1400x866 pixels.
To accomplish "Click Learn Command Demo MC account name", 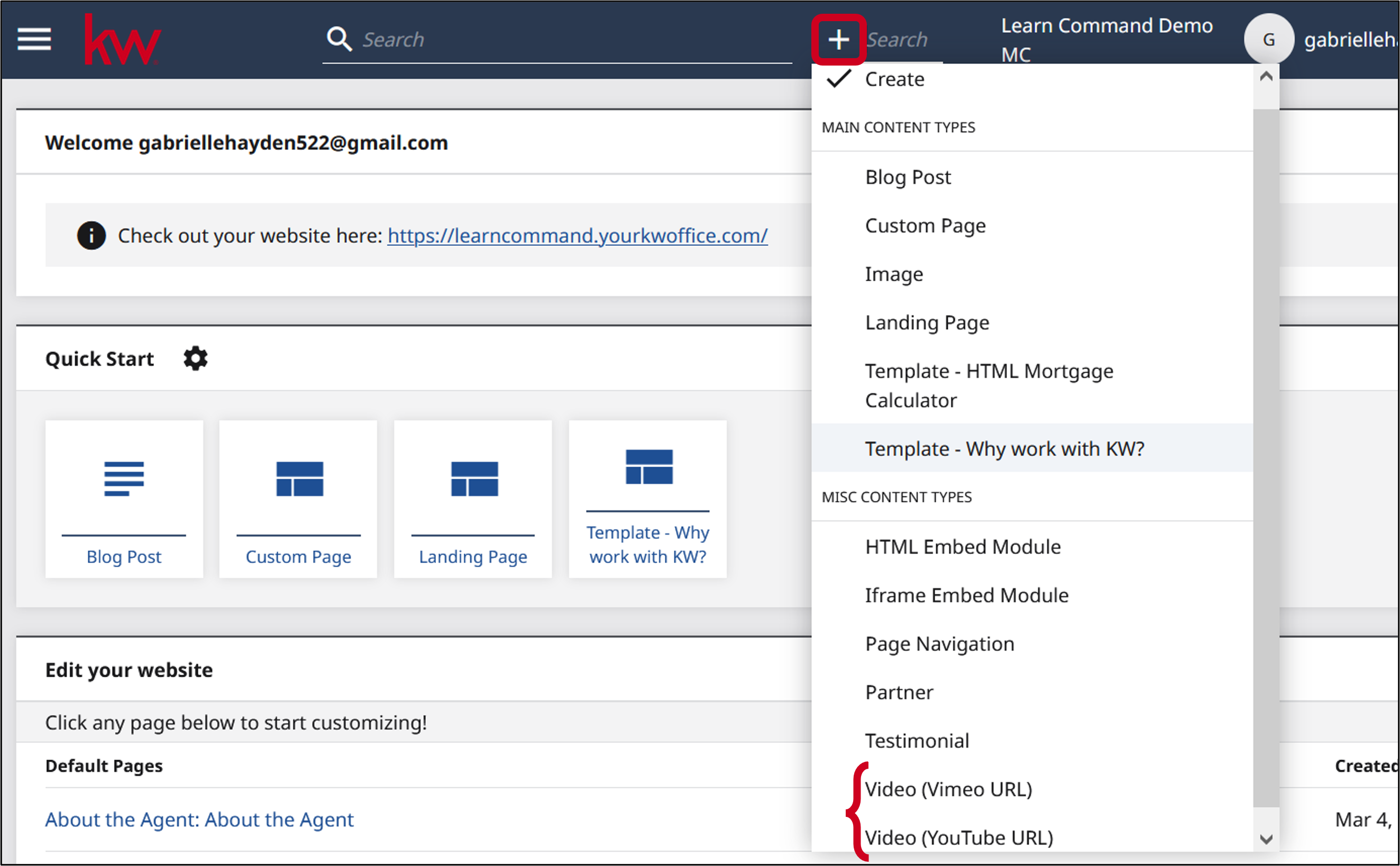I will (x=1106, y=40).
